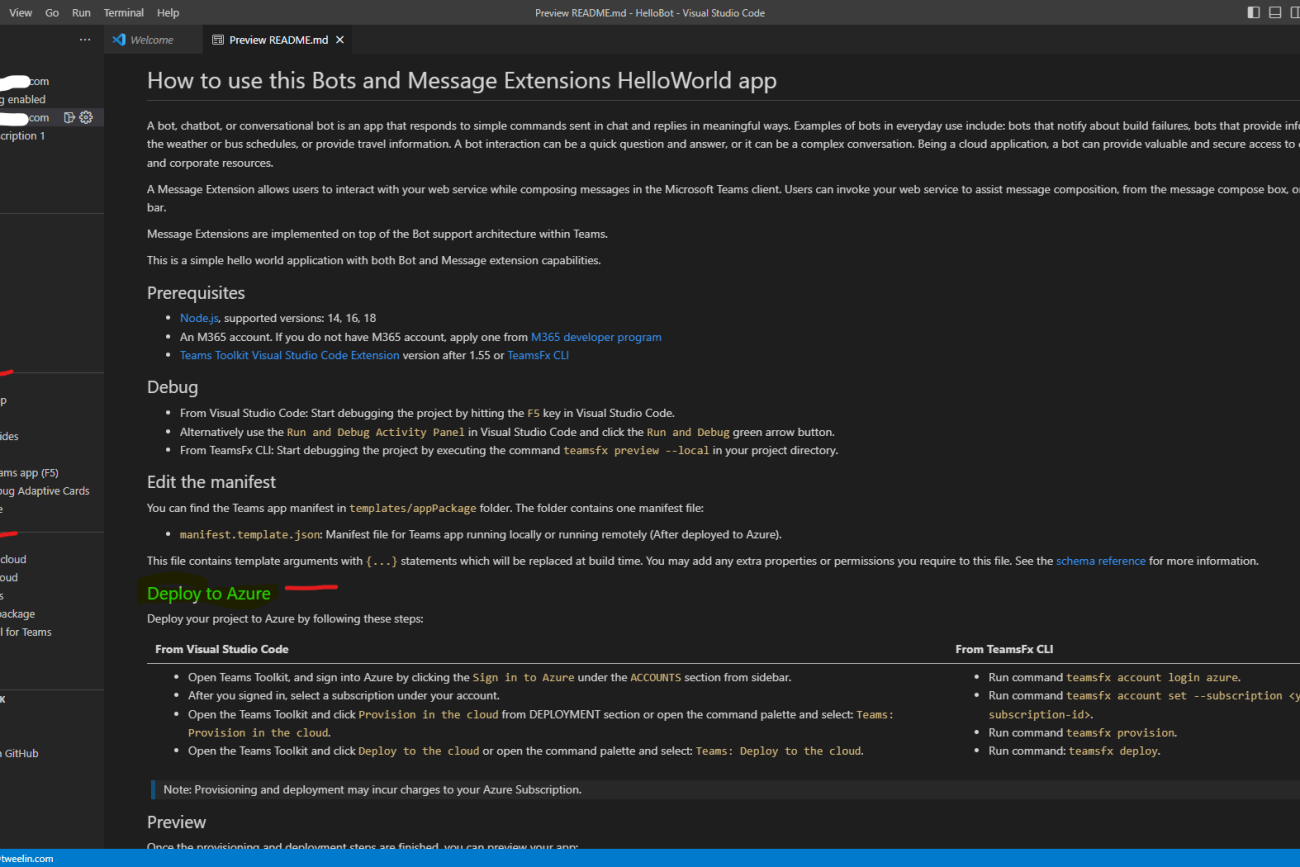This screenshot has width=1300, height=867.
Task: Click 'Teams app (F5)' sidebar item
Action: pyautogui.click(x=30, y=473)
